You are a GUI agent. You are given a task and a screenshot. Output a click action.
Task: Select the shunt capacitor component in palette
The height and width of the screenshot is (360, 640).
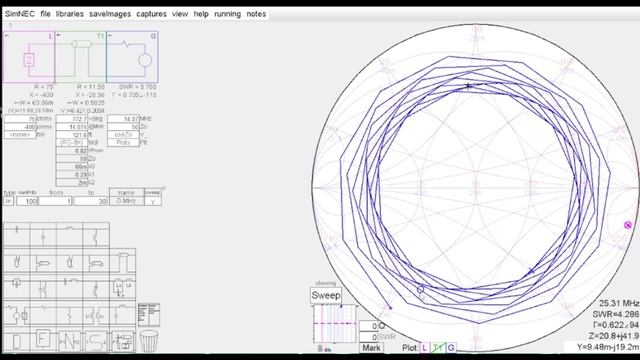coord(43,235)
